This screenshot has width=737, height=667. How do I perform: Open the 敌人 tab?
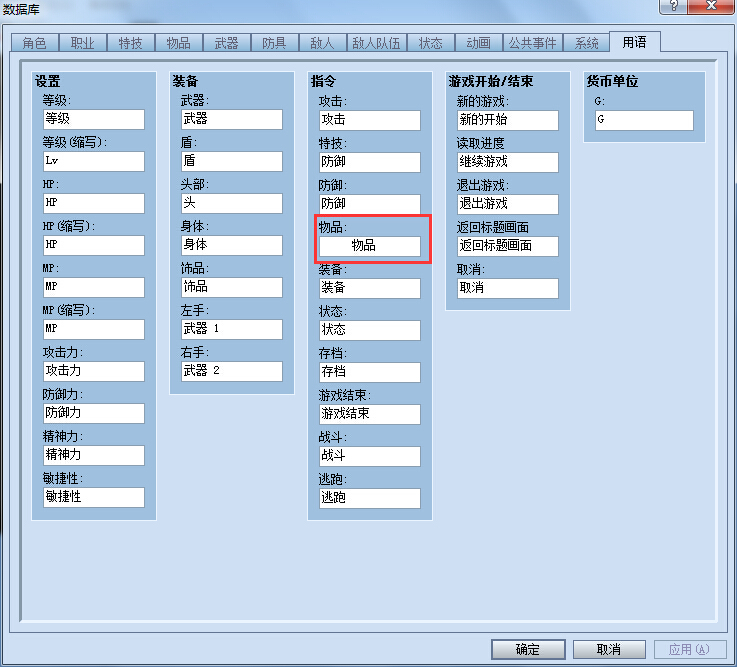click(x=322, y=43)
